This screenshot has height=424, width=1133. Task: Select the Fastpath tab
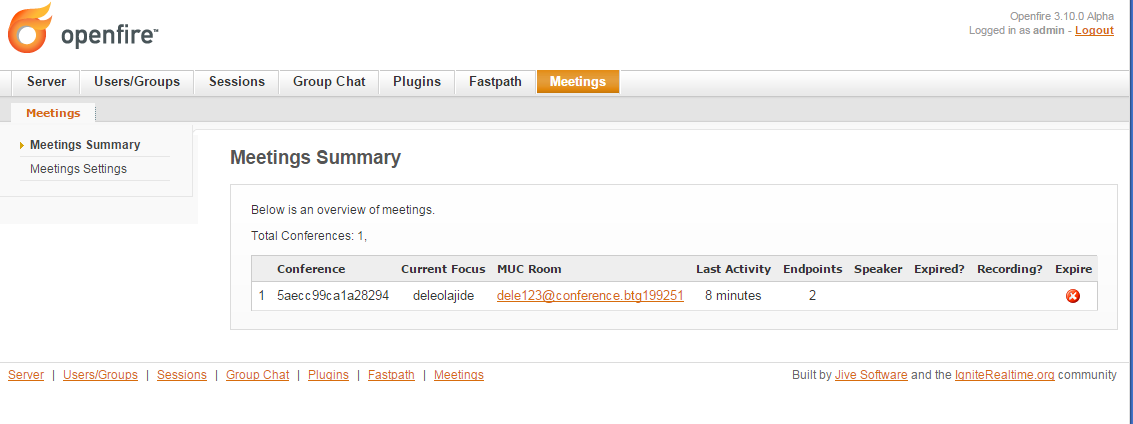[495, 82]
